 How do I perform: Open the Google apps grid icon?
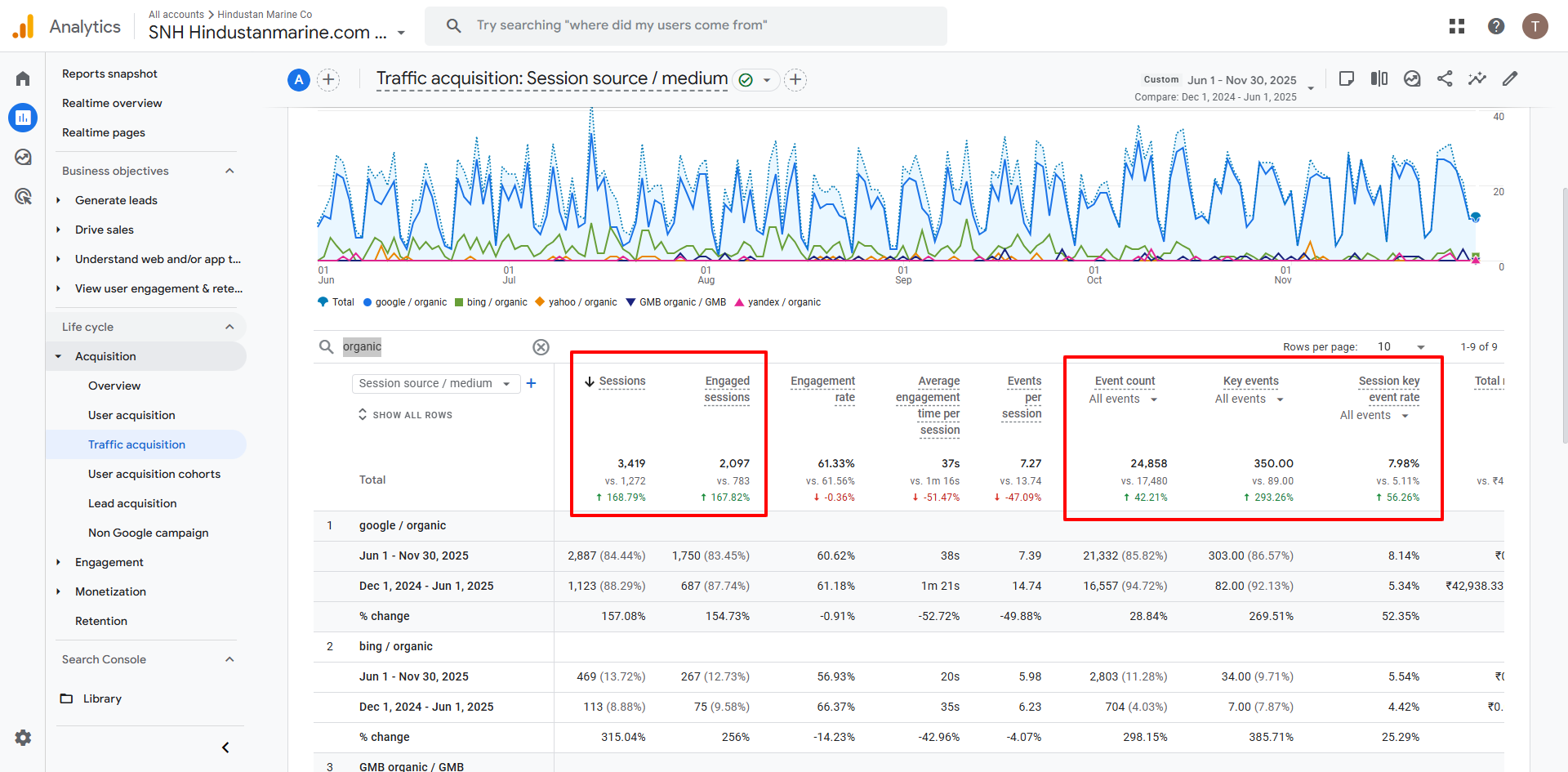1457,26
